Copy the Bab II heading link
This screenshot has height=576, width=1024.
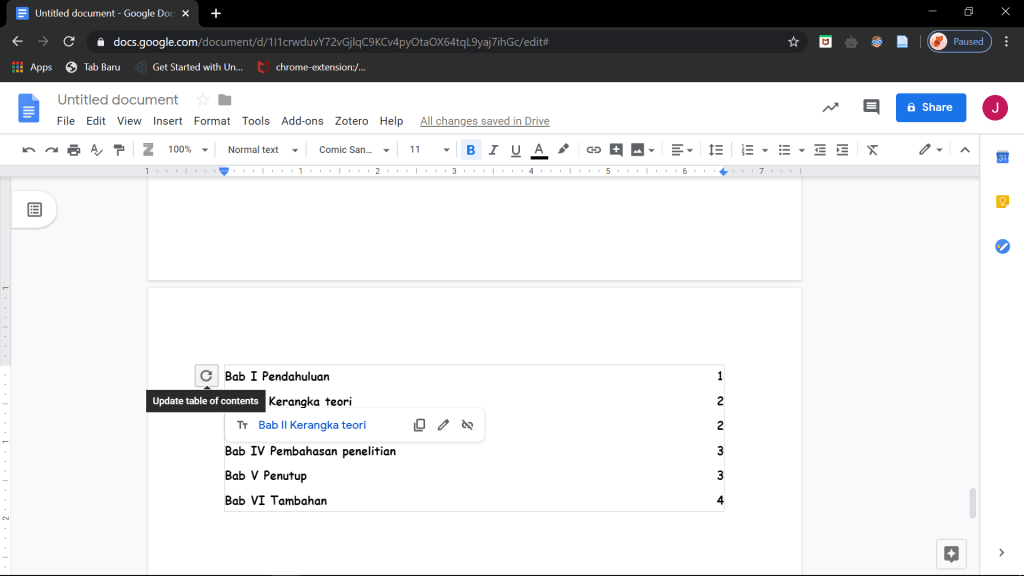click(x=420, y=425)
